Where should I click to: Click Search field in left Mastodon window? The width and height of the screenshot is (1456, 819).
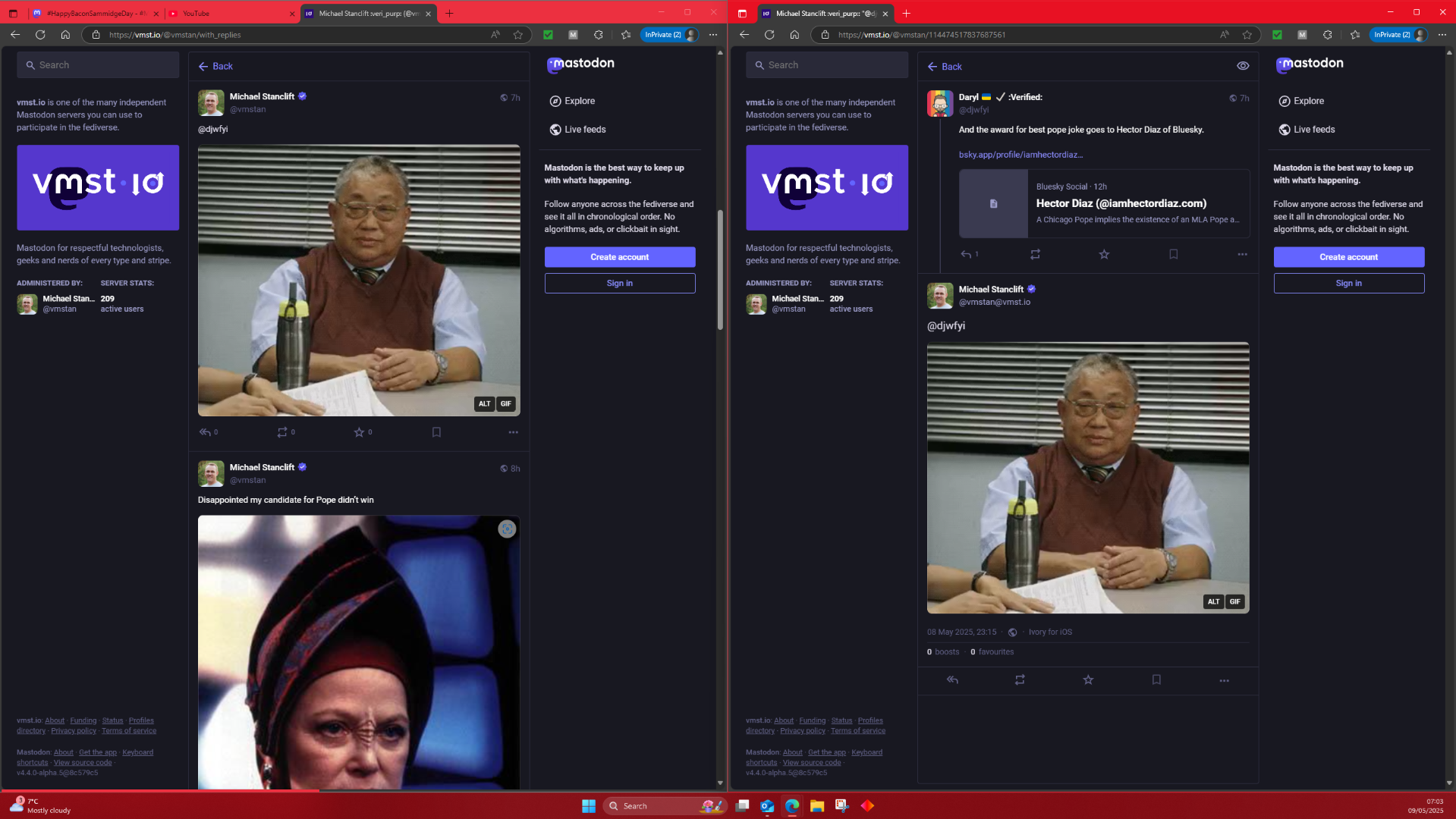coord(98,65)
